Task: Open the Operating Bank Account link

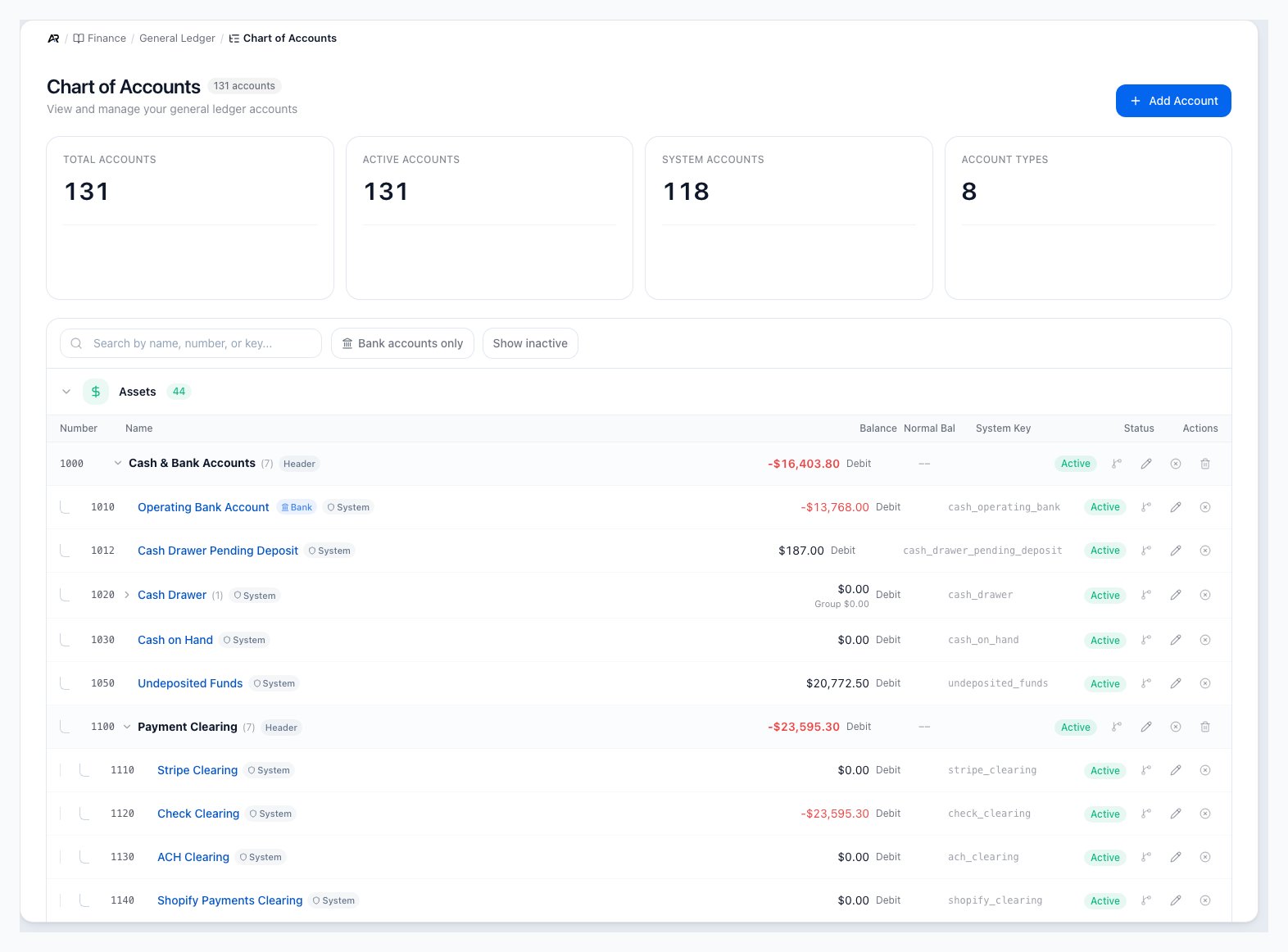Action: coord(203,507)
